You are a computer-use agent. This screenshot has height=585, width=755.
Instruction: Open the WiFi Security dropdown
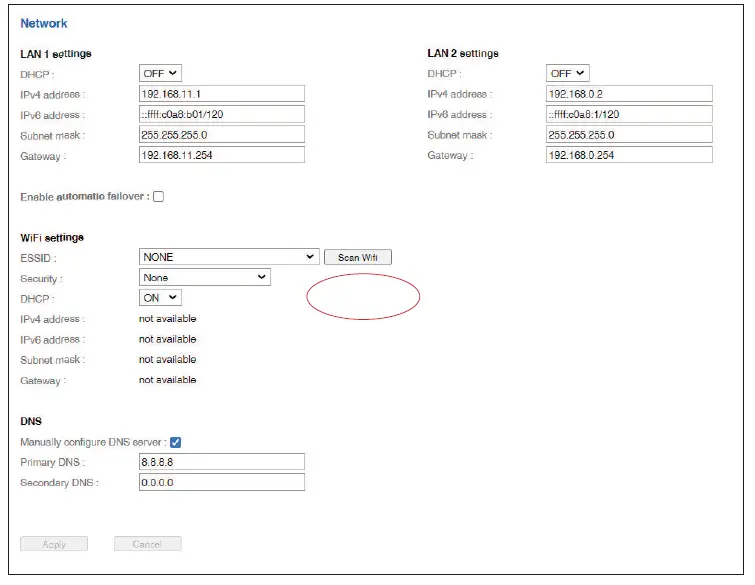click(x=205, y=277)
